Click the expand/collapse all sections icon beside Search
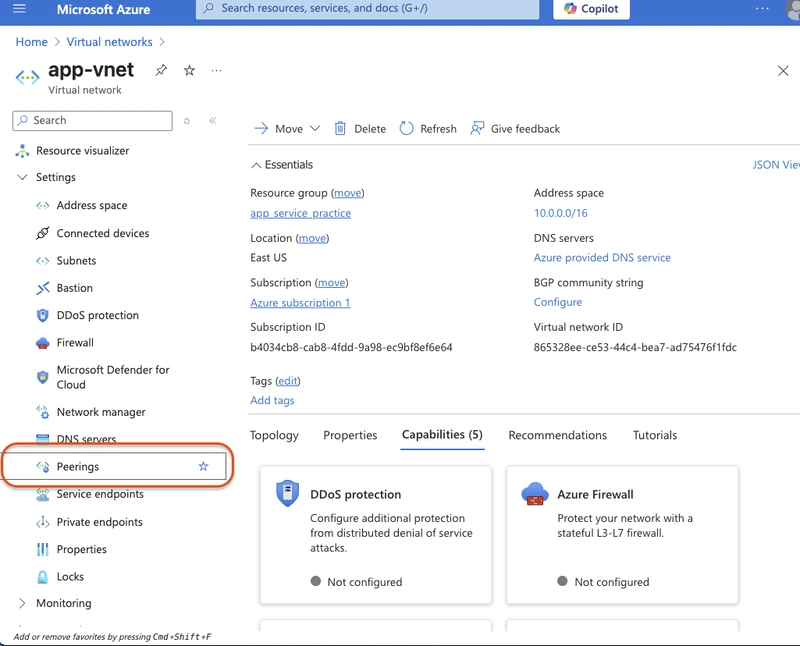The width and height of the screenshot is (800, 646). (187, 121)
